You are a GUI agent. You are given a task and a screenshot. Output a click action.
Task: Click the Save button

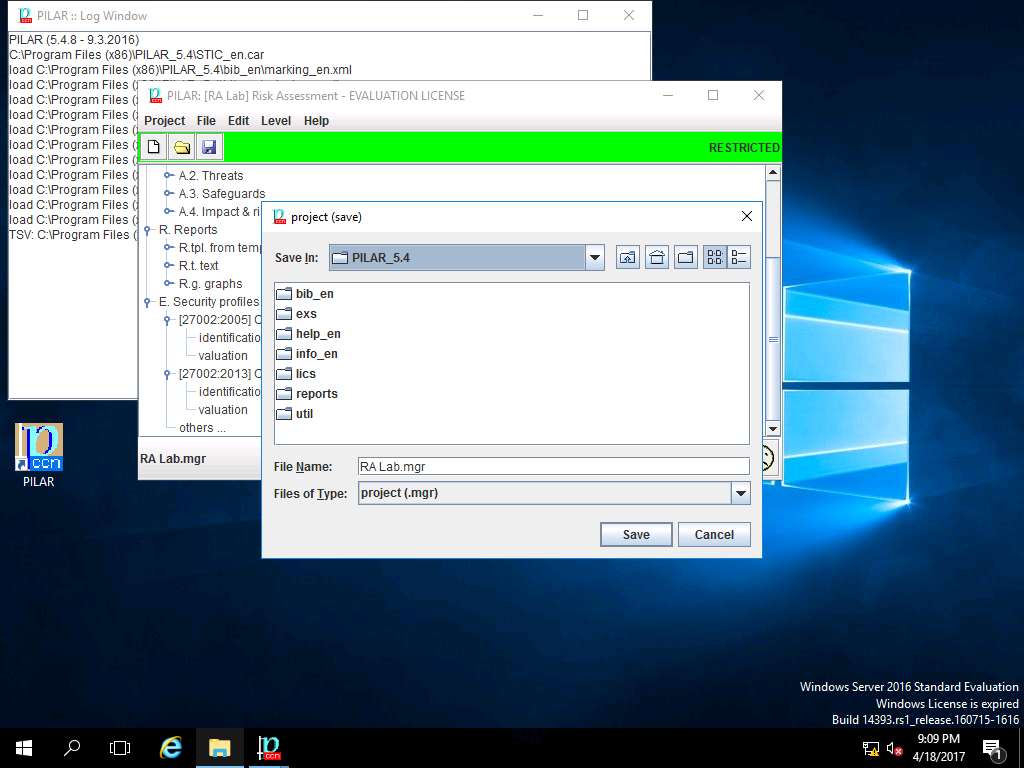pyautogui.click(x=636, y=534)
